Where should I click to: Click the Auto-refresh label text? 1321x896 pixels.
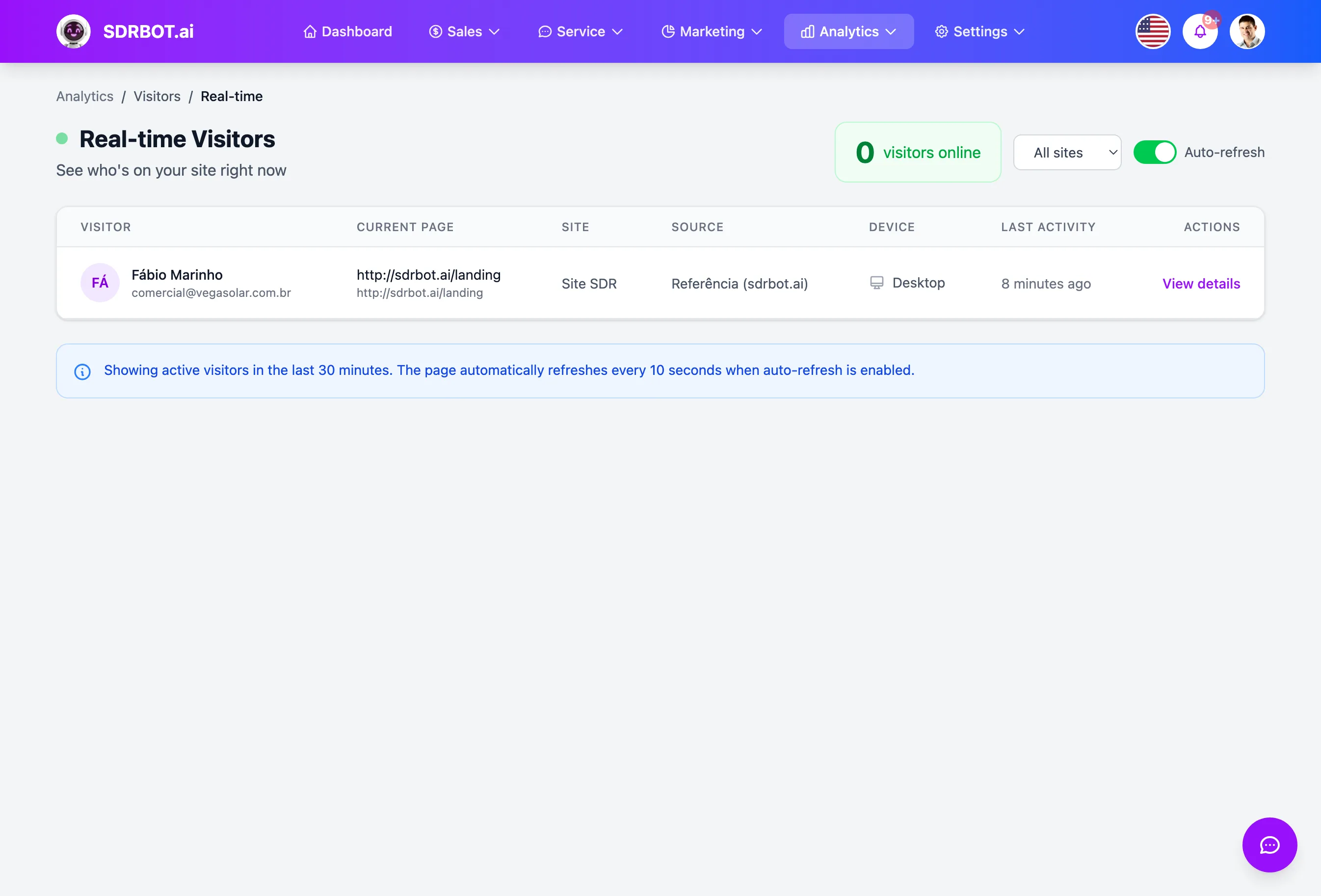pyautogui.click(x=1224, y=153)
